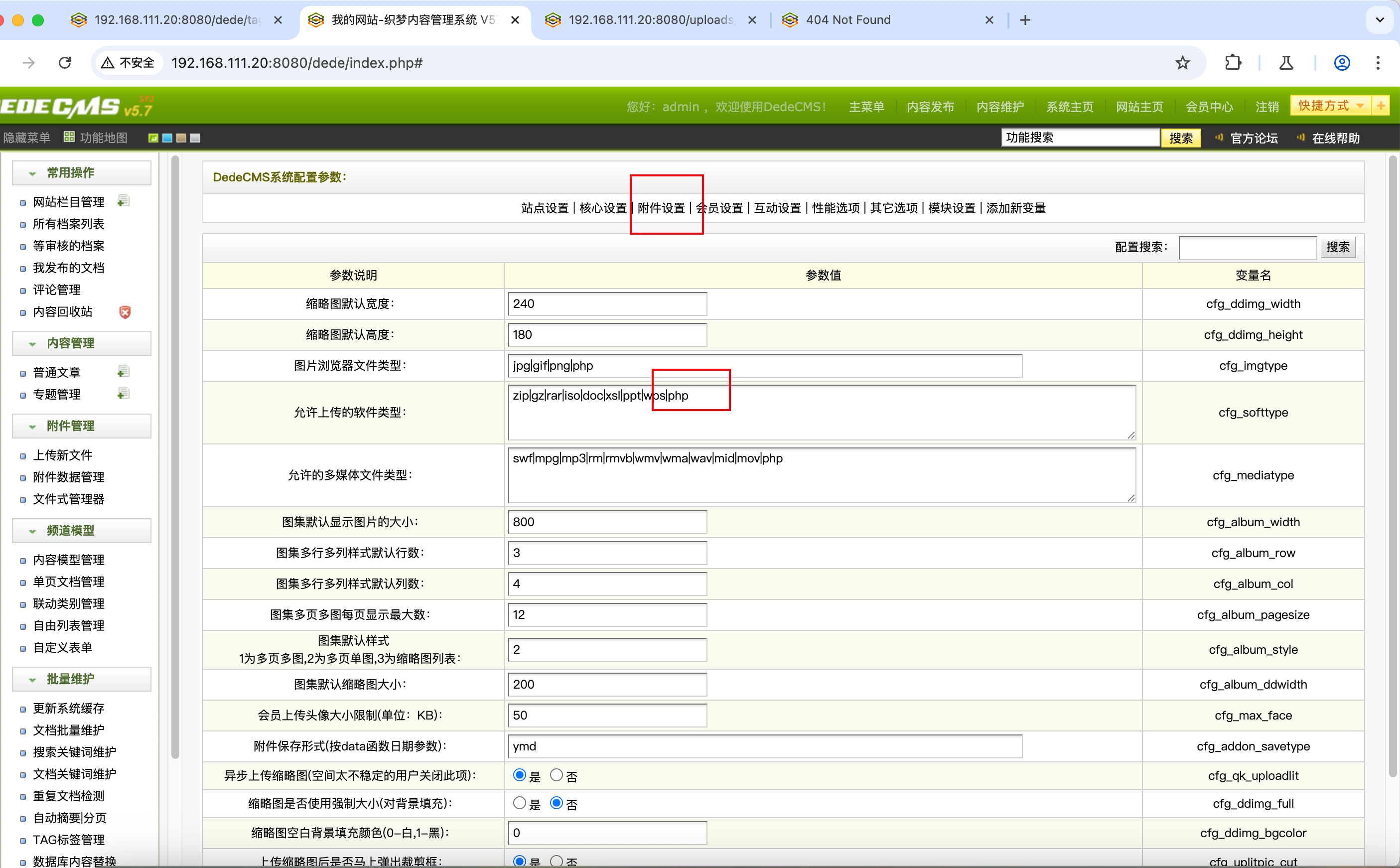Click the red shield icon beside 内容回收站
Image resolution: width=1400 pixels, height=868 pixels.
[x=125, y=312]
